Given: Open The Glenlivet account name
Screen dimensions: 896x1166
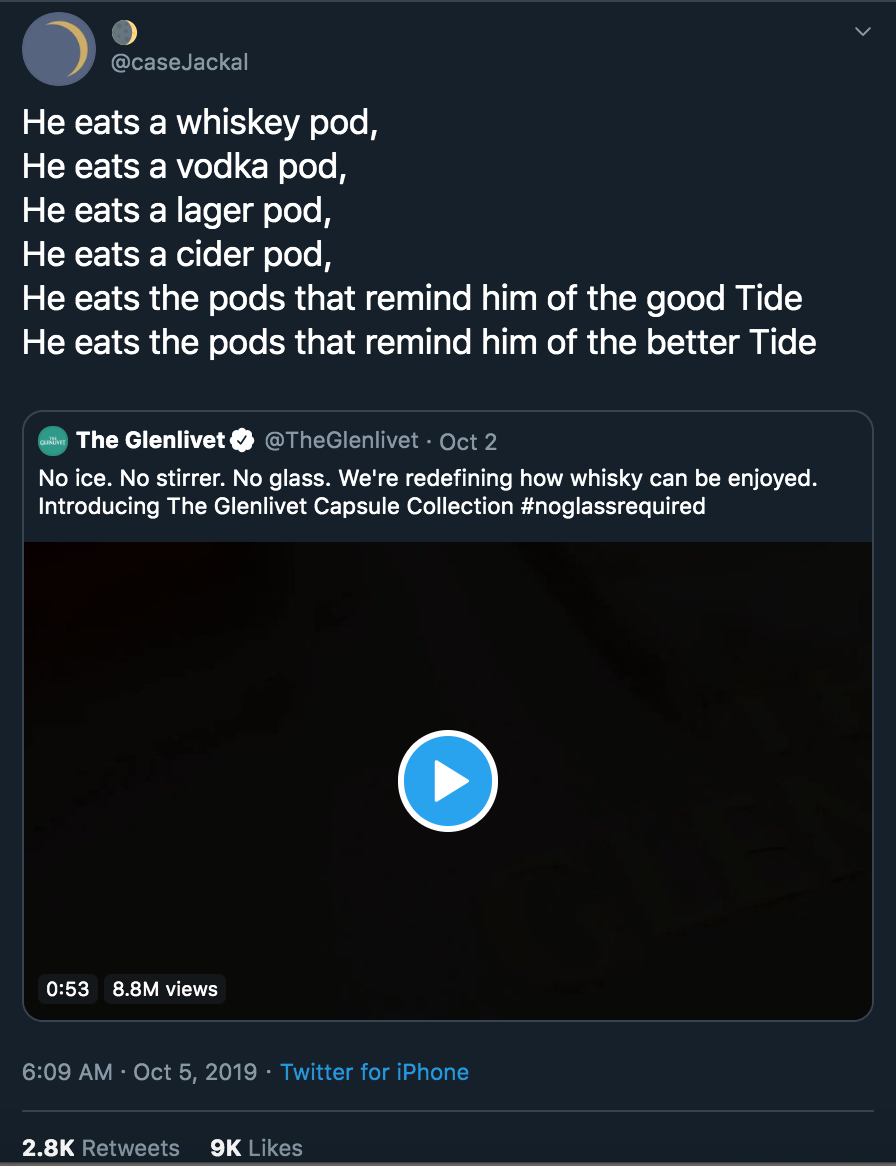Looking at the screenshot, I should pos(150,440).
